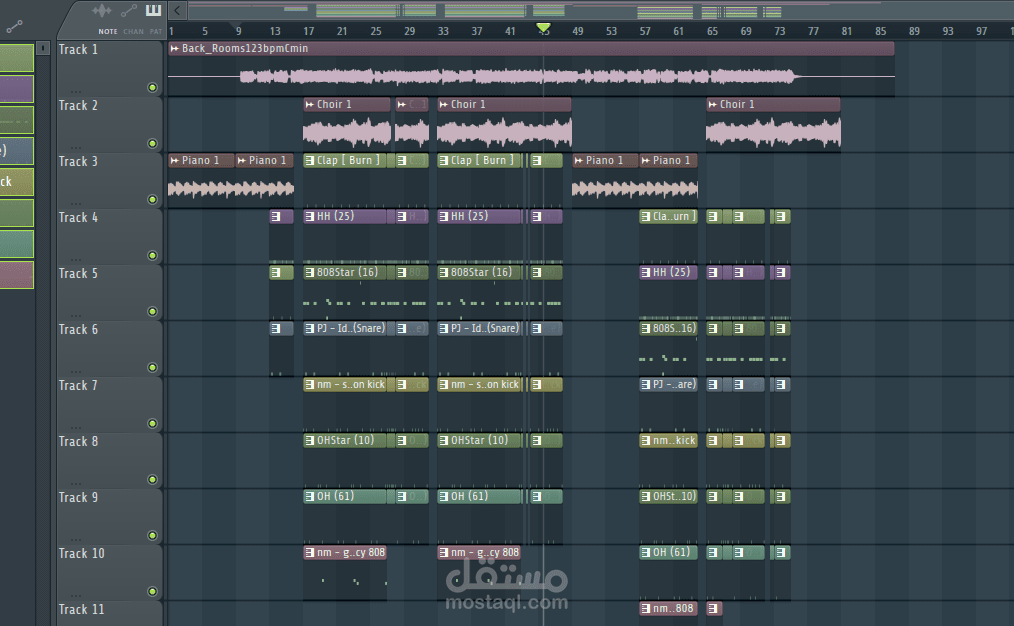This screenshot has width=1014, height=626.
Task: Click the pattern icon of PJ -..are) on Track 7
Action: point(645,384)
